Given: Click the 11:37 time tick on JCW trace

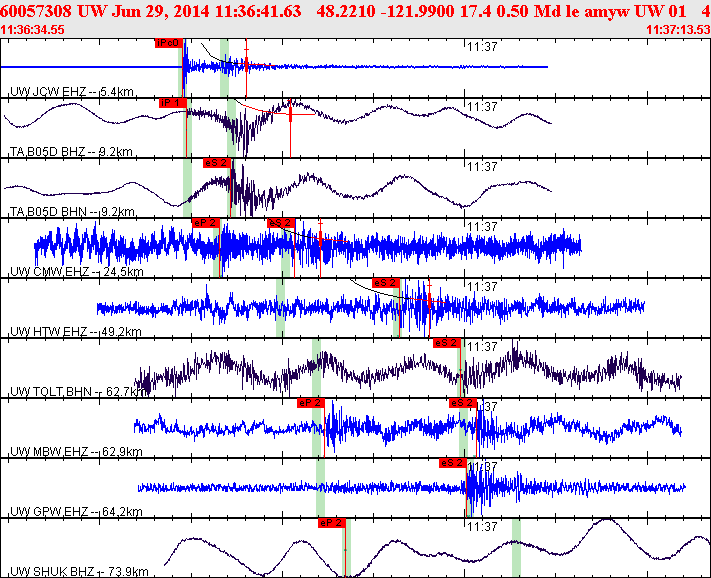Looking at the screenshot, I should click(x=483, y=46).
